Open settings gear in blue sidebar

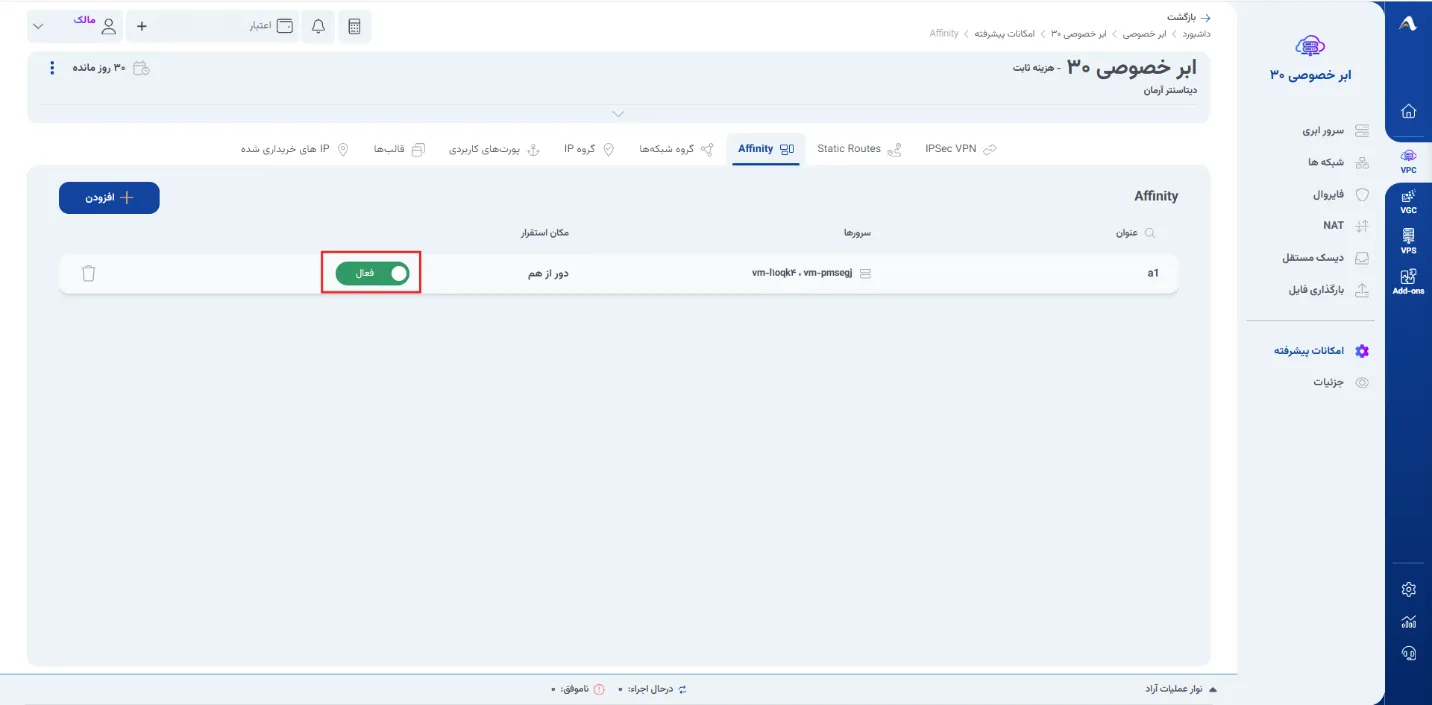[x=1409, y=589]
